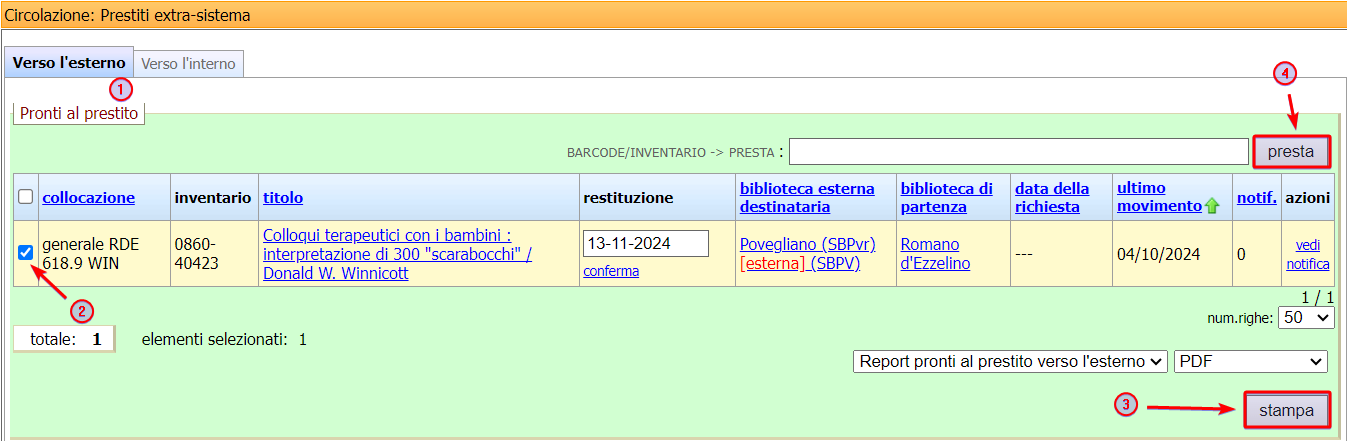Image resolution: width=1347 pixels, height=441 pixels.
Task: Open the PDF format dropdown
Action: pos(1250,361)
